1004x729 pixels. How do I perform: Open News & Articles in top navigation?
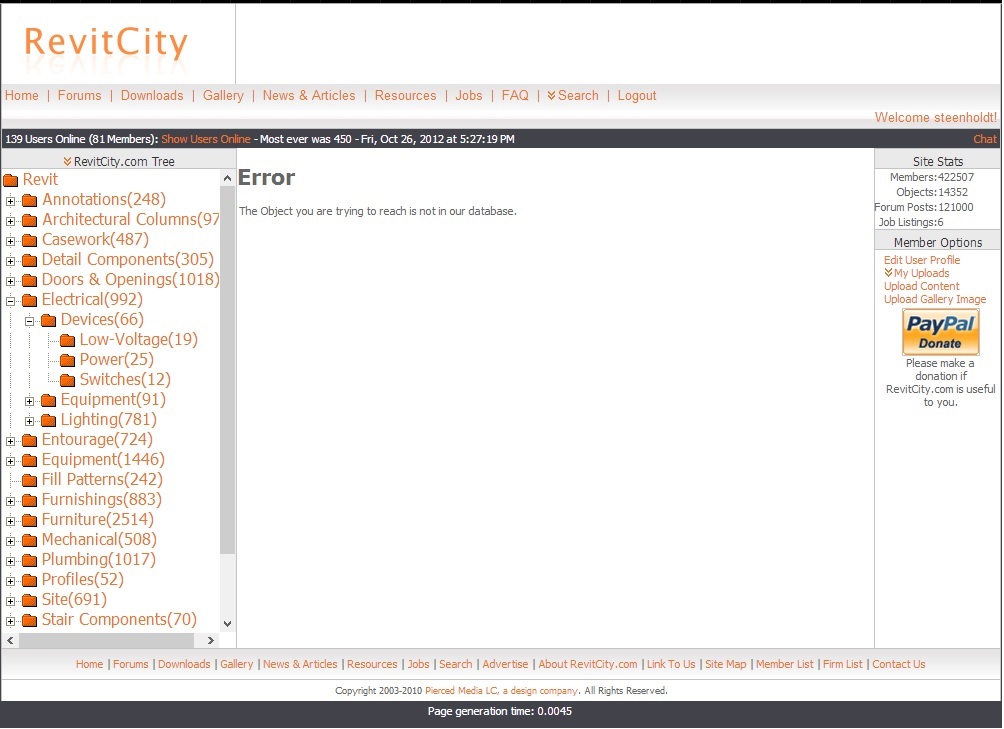[x=309, y=95]
